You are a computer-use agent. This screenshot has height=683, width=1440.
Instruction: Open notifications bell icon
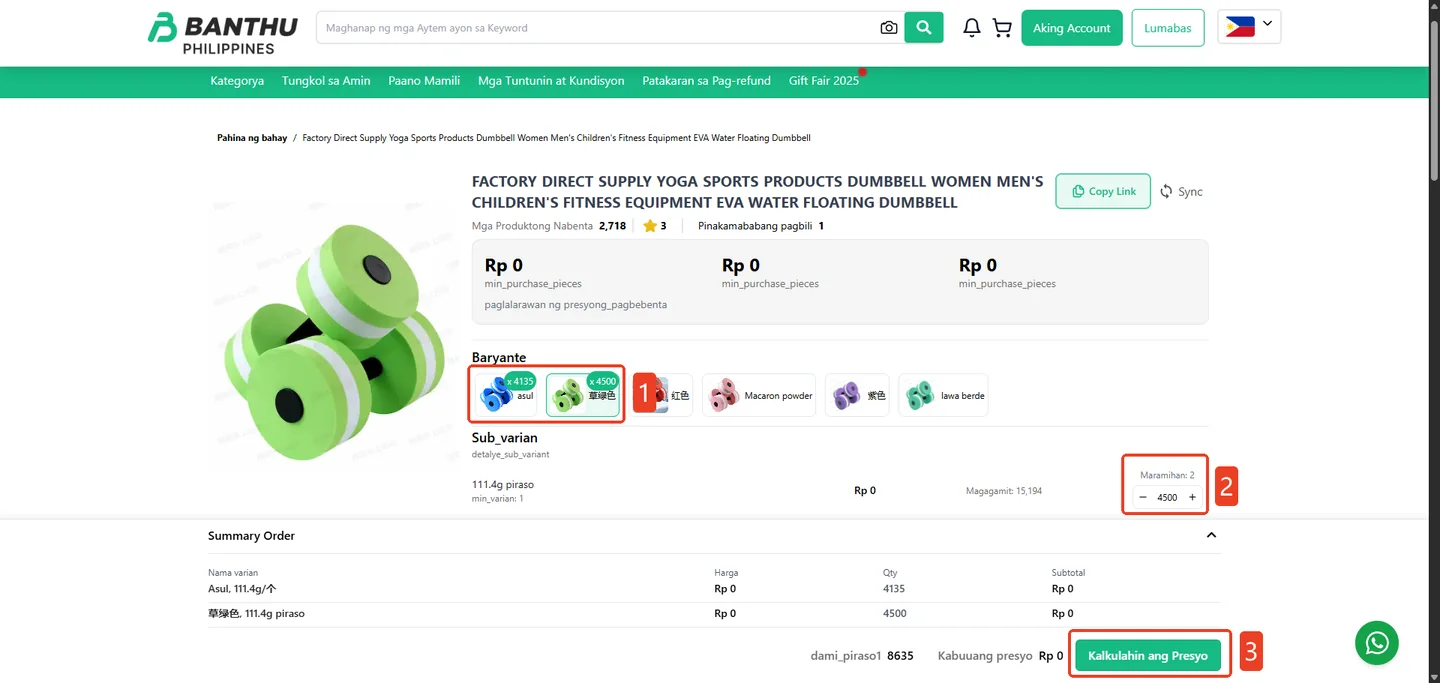point(971,28)
